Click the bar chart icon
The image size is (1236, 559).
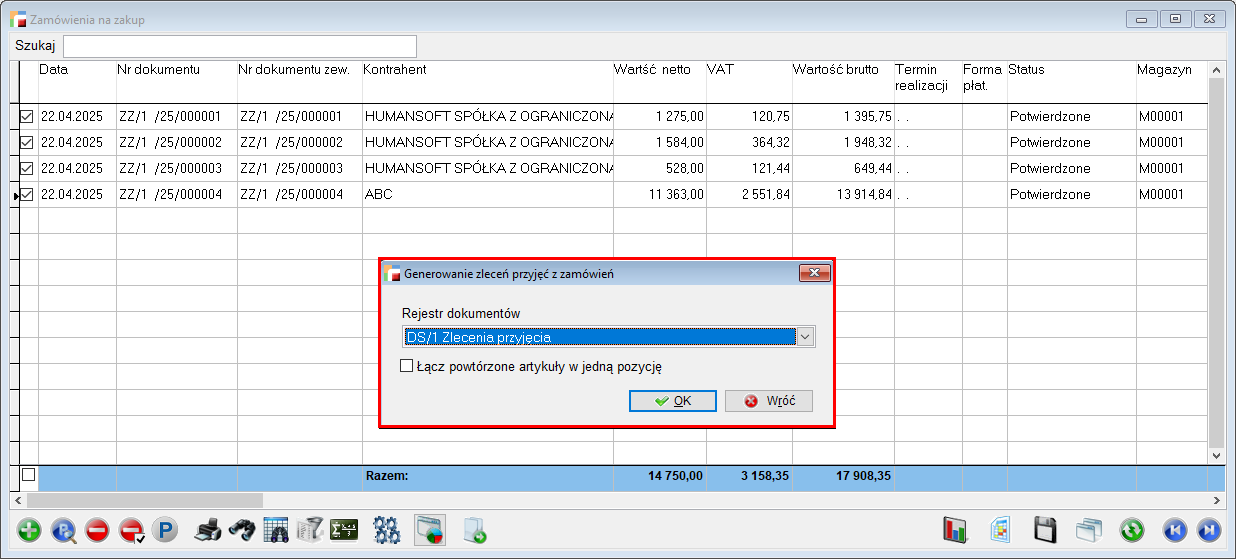[957, 530]
